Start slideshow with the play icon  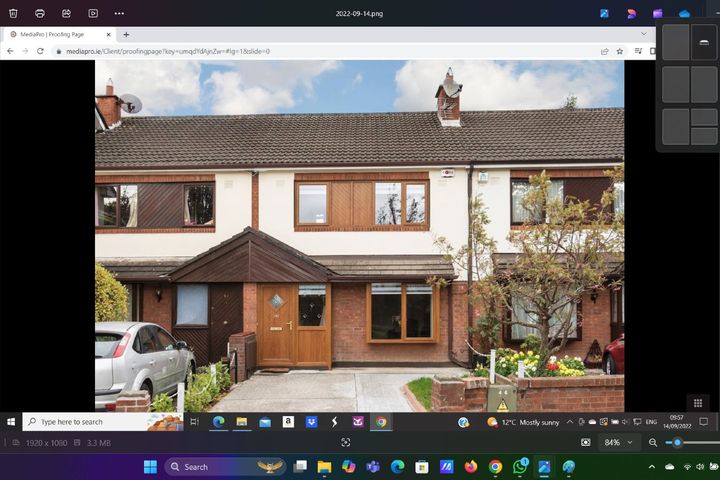tap(93, 13)
